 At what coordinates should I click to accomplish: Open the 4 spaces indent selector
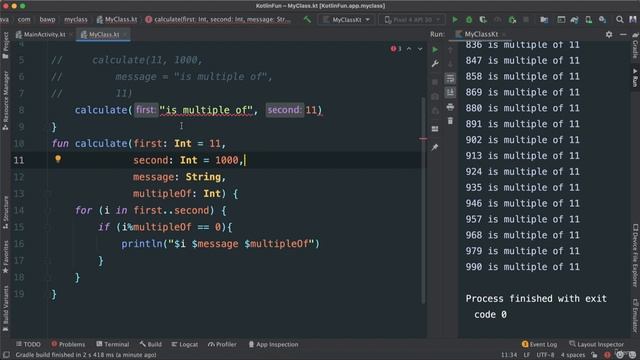573,355
